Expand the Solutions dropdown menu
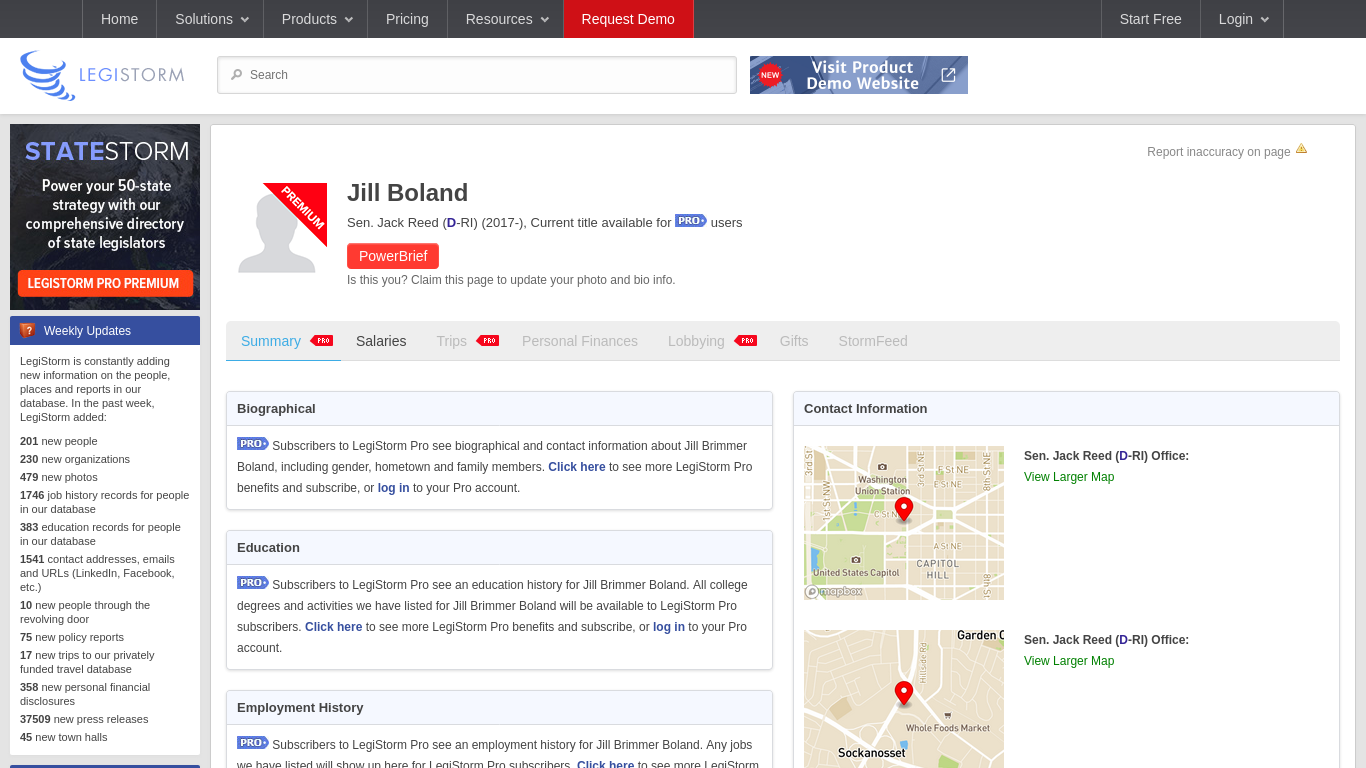 coord(210,19)
